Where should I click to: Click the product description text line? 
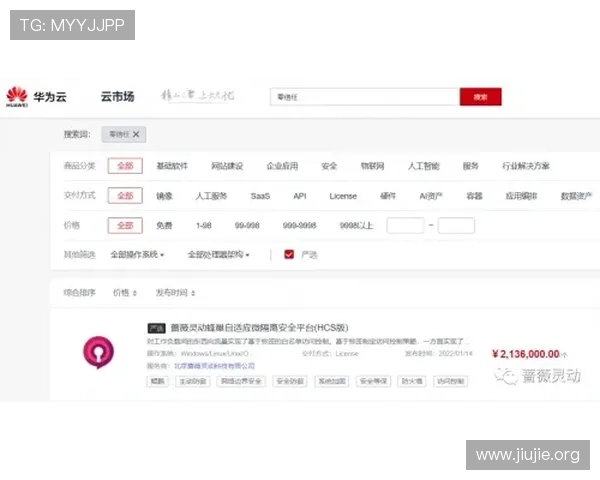click(307, 341)
